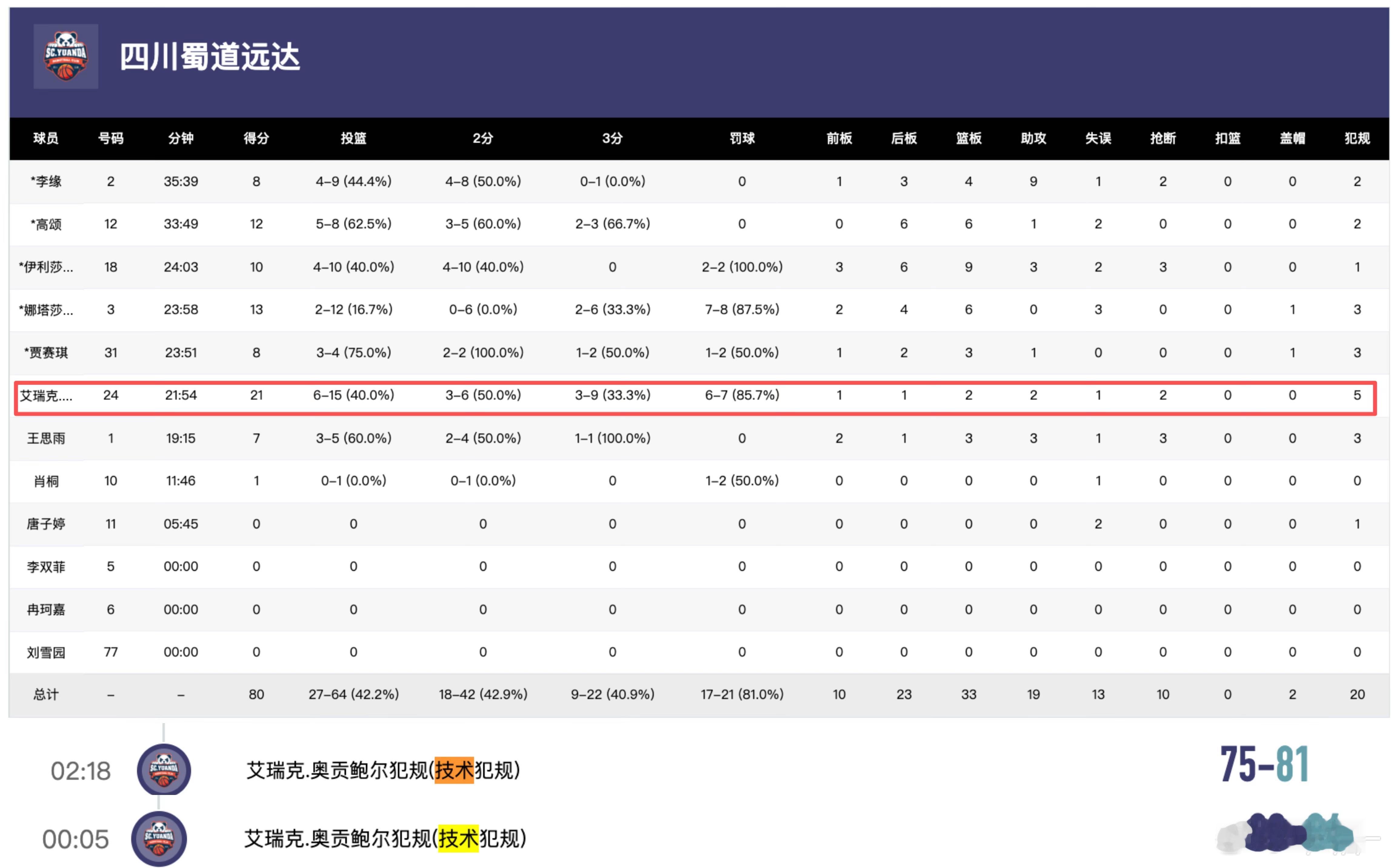Click the 02:18 play-by-play timestamp
Screen dimensions: 1391x868
80,771
